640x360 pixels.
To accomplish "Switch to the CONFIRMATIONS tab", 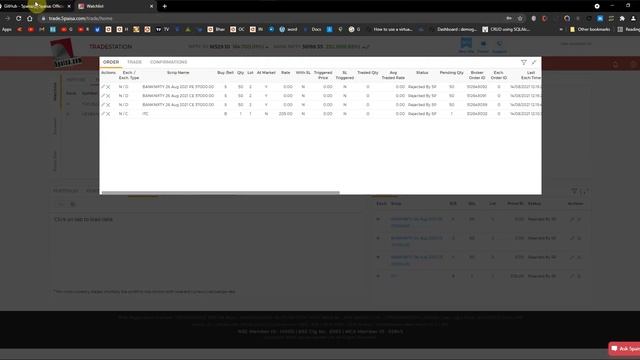I will pyautogui.click(x=169, y=62).
